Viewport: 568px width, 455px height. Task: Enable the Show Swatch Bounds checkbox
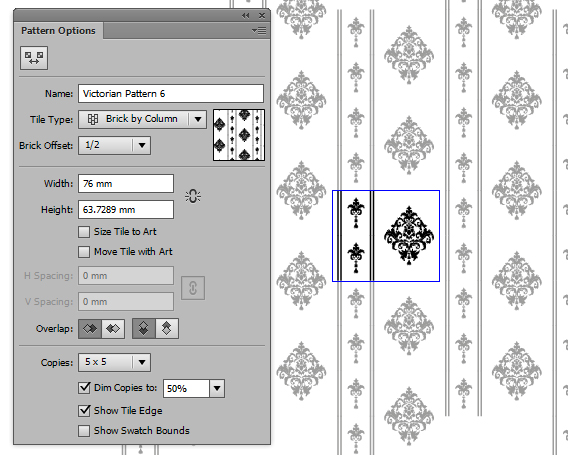(84, 431)
